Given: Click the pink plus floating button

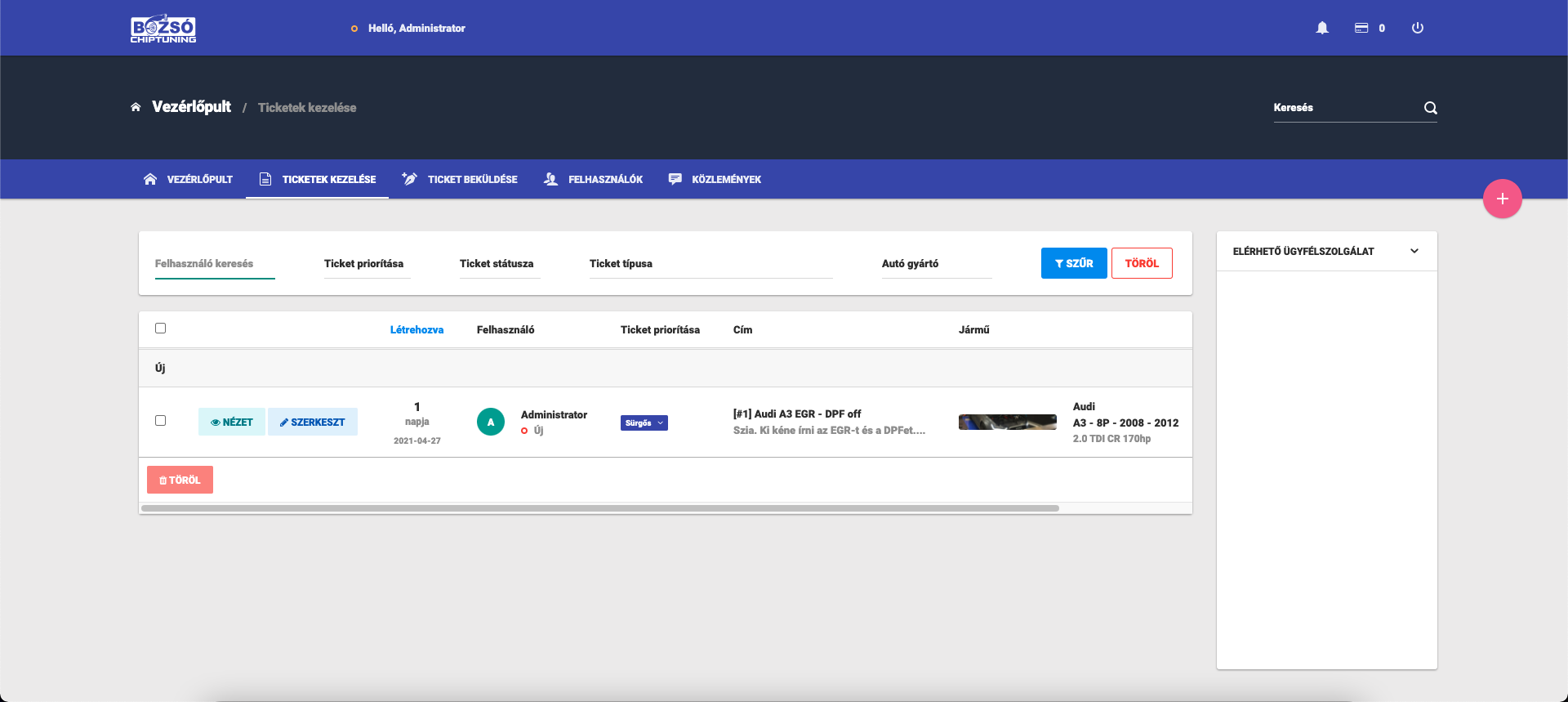Looking at the screenshot, I should click(1502, 199).
